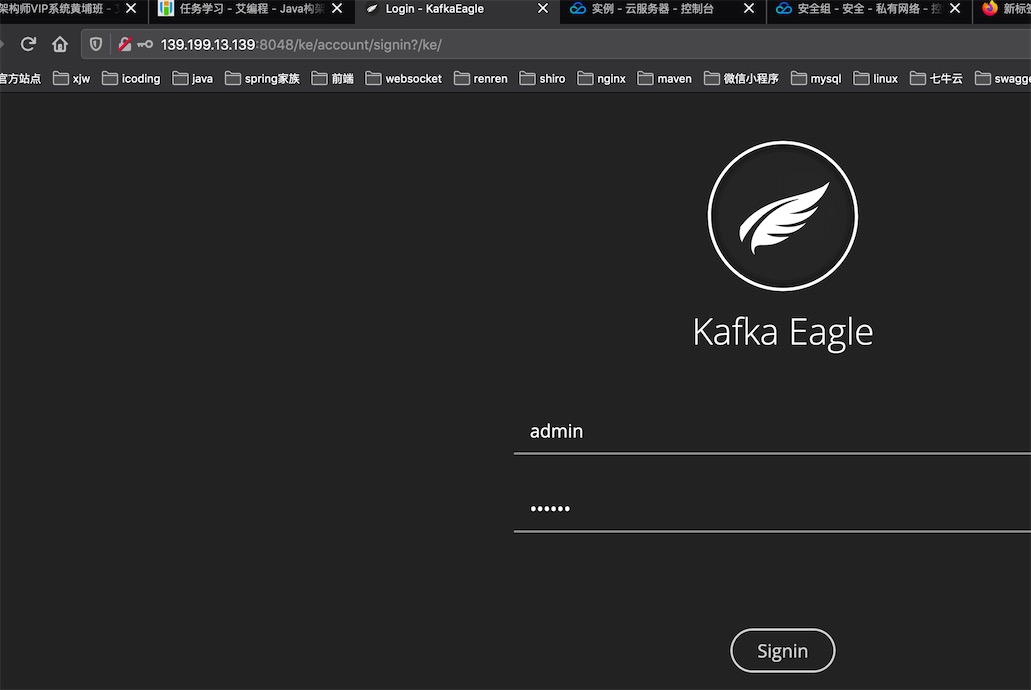The image size is (1031, 690).
Task: Close the Login - KafkaEagle tab
Action: [542, 9]
